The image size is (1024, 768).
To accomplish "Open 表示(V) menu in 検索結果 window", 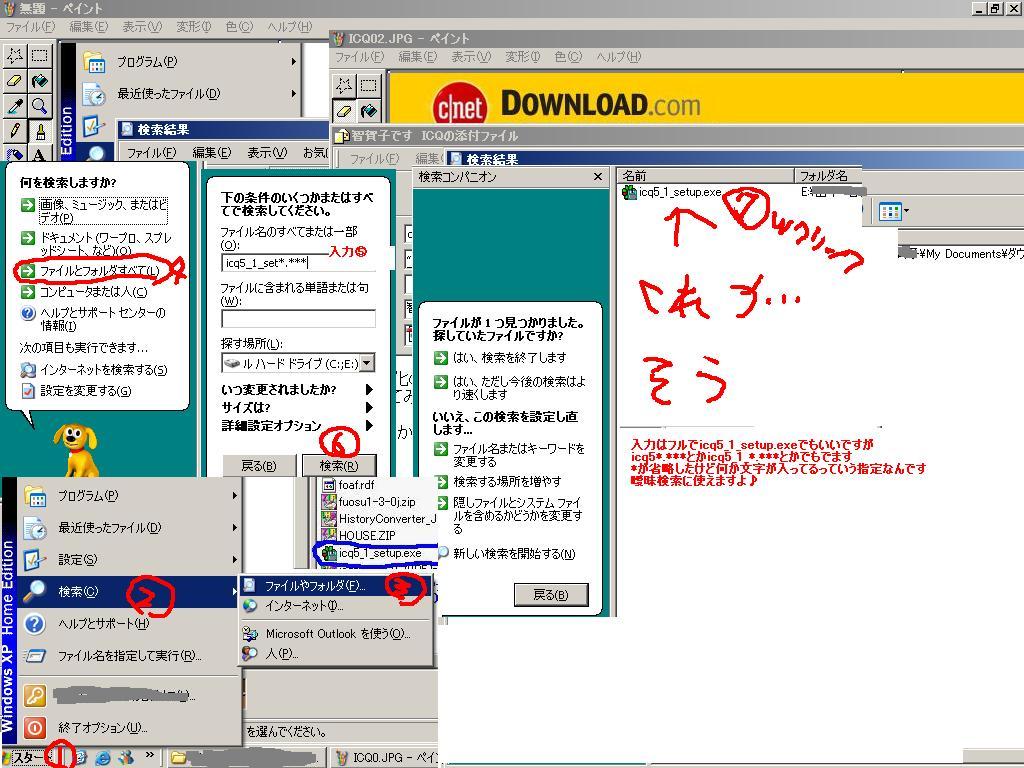I will 266,152.
